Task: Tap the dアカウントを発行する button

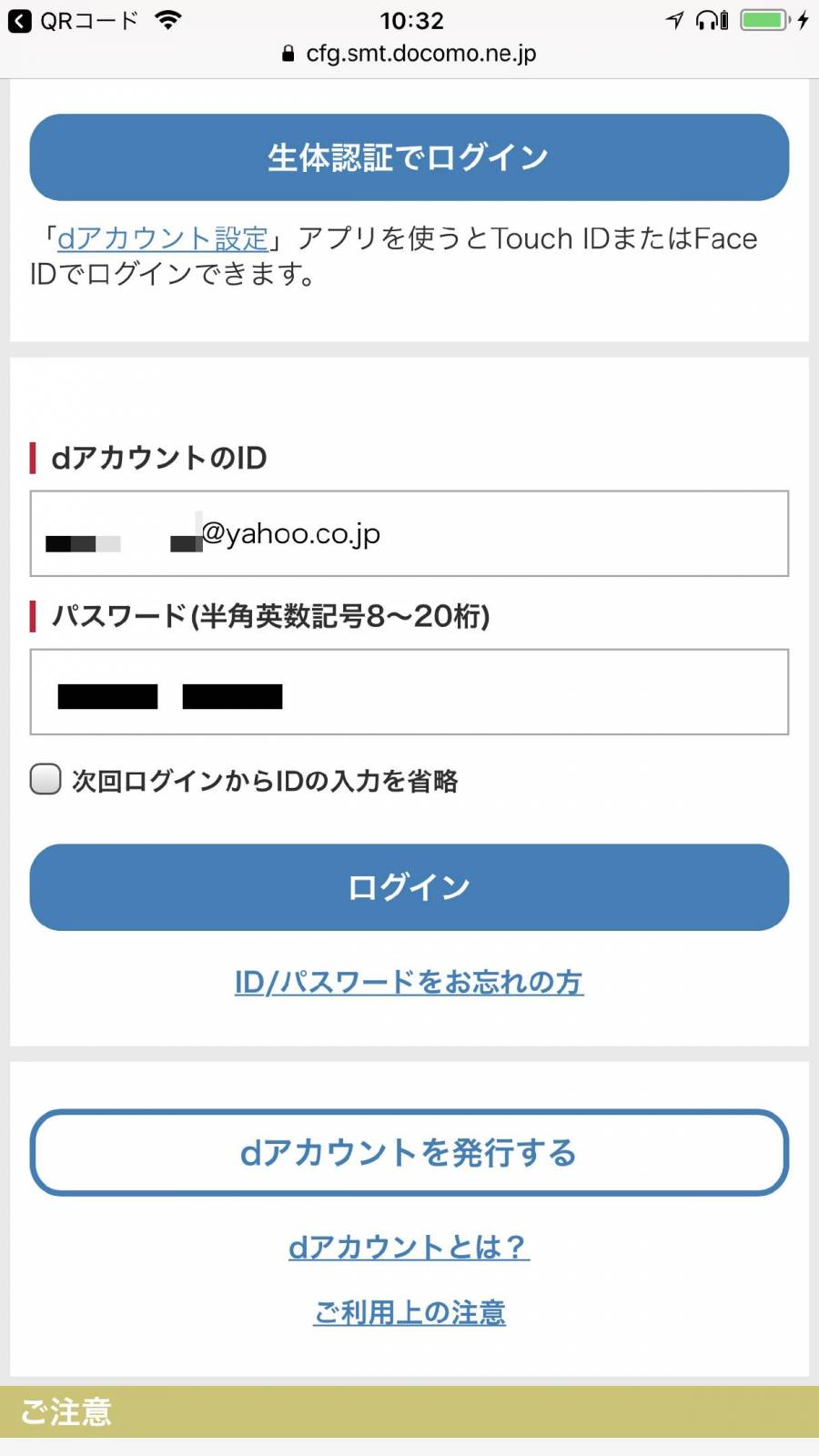Action: (x=409, y=1153)
